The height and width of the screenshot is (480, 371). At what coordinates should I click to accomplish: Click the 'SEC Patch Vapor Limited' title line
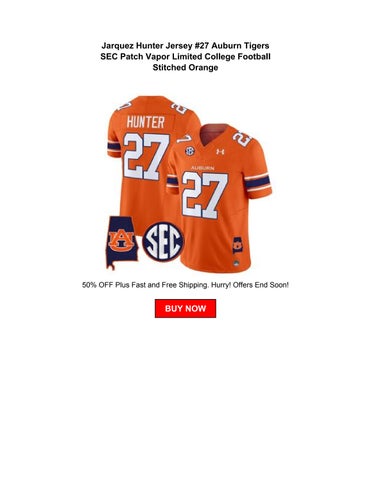151,57
